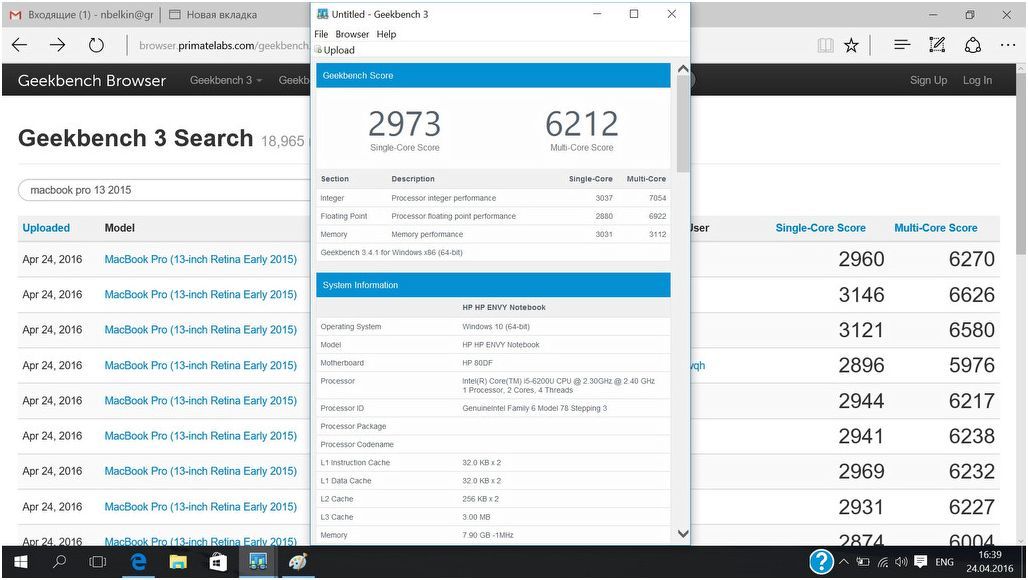Expand the Geekbench 3 navbar dropdown
This screenshot has height=580, width=1028.
click(226, 80)
